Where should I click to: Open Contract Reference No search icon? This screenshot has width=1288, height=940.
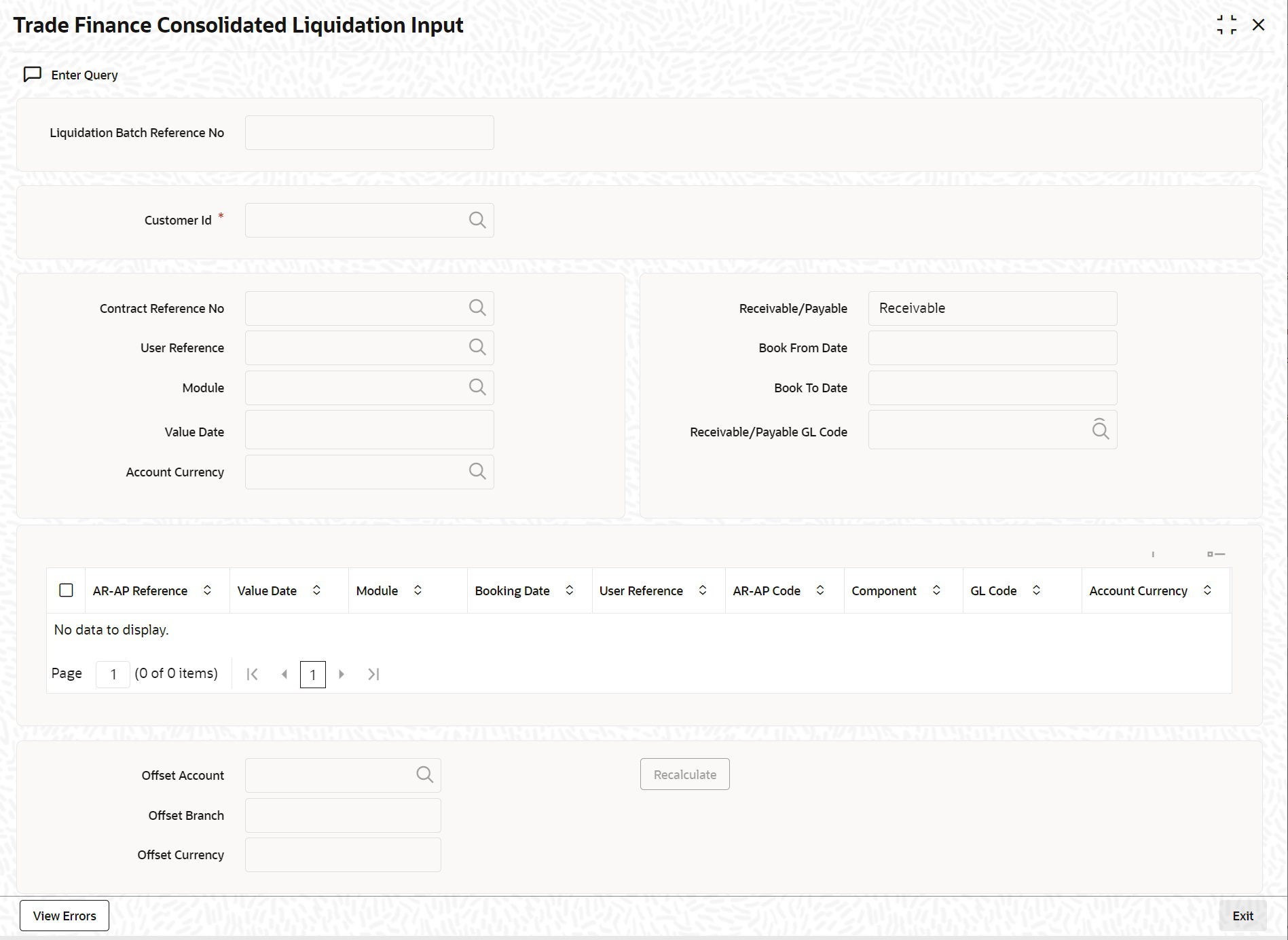click(477, 308)
